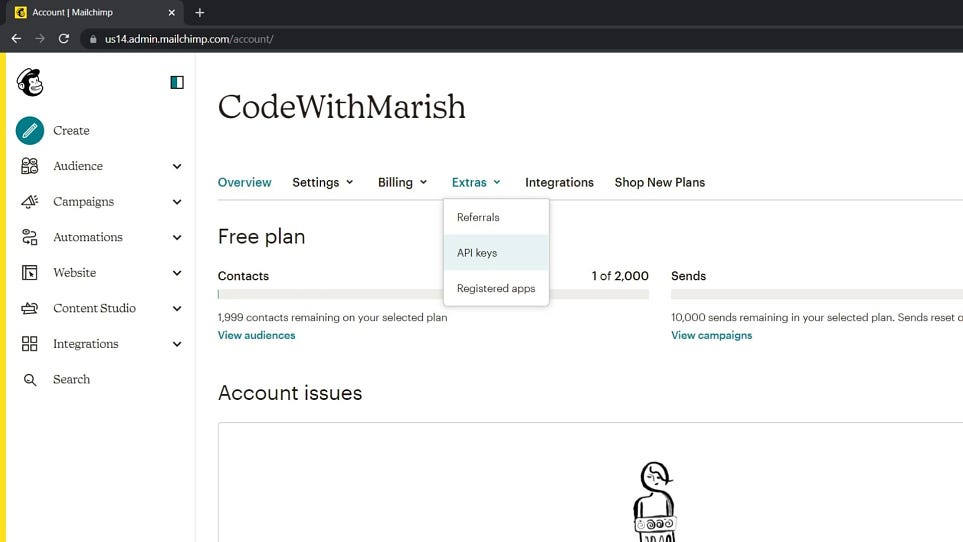This screenshot has height=542, width=963.
Task: Open the Integrations tab in account navigation
Action: (x=559, y=182)
